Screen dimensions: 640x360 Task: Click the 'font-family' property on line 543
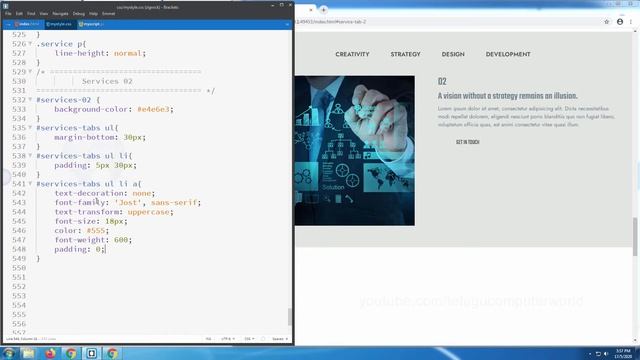80,202
